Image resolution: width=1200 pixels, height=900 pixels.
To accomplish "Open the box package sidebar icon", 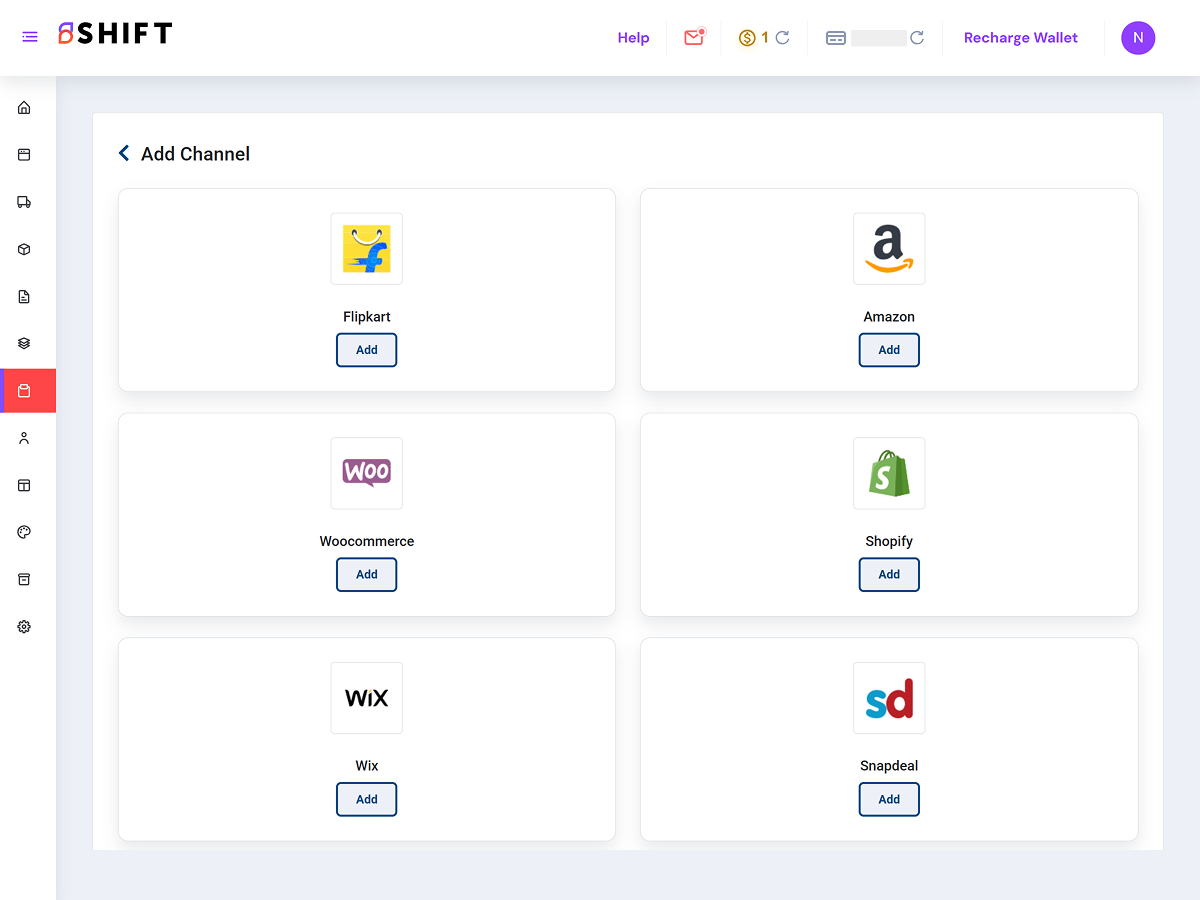I will click(x=24, y=249).
